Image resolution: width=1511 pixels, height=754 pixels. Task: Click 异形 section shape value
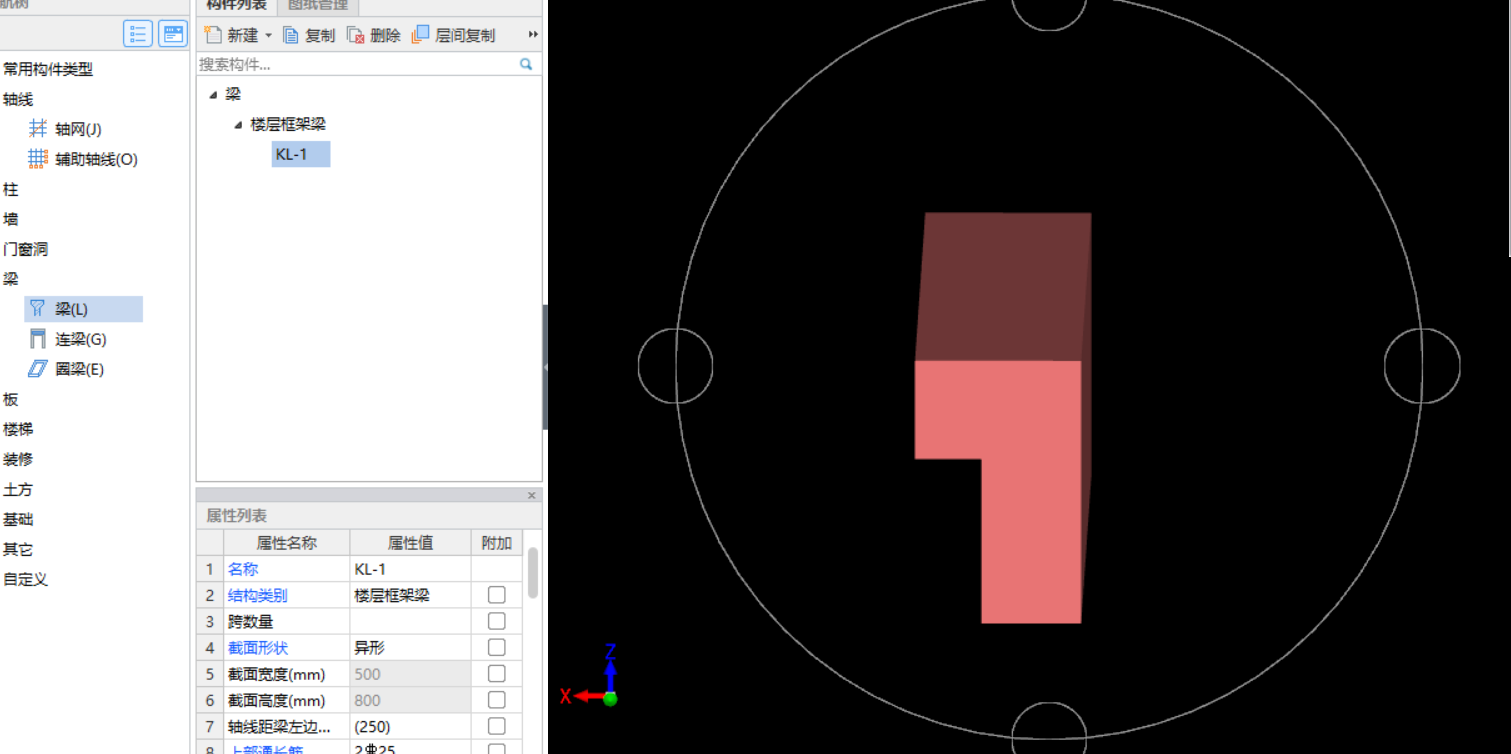pos(410,647)
